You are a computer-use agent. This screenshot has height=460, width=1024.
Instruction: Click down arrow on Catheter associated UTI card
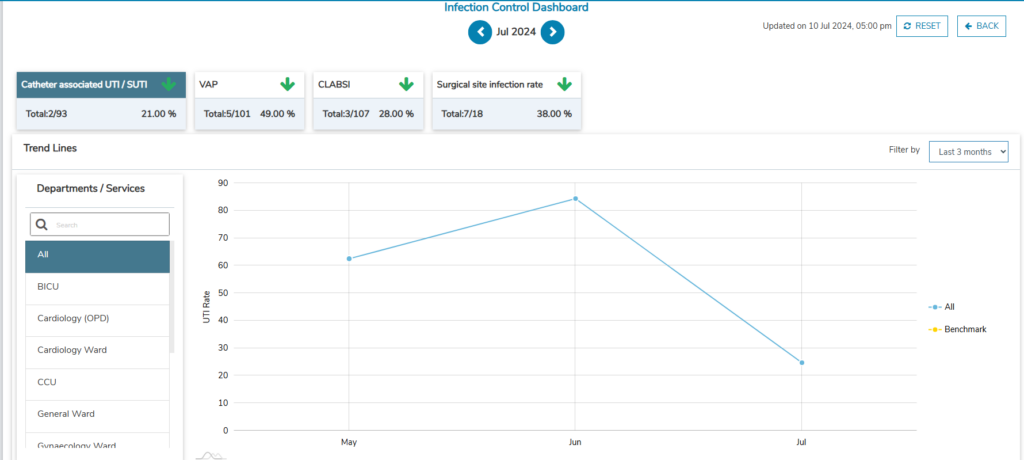(169, 85)
